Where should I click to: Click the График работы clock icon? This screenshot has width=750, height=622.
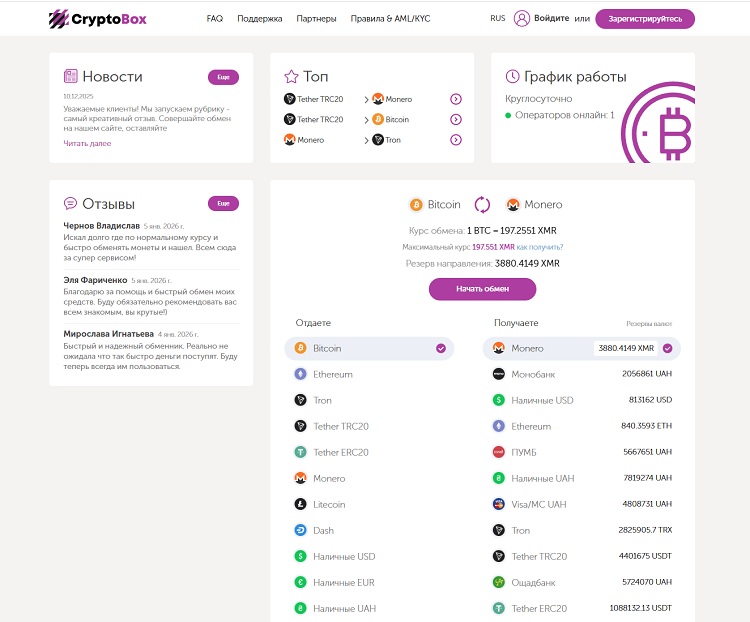pyautogui.click(x=512, y=76)
